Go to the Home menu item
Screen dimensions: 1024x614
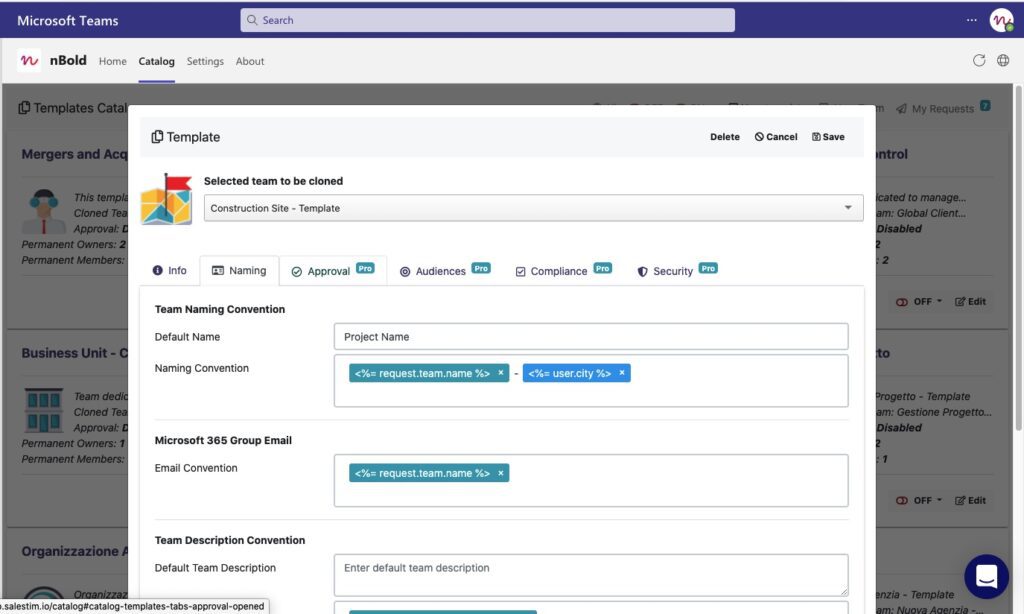[x=112, y=61]
